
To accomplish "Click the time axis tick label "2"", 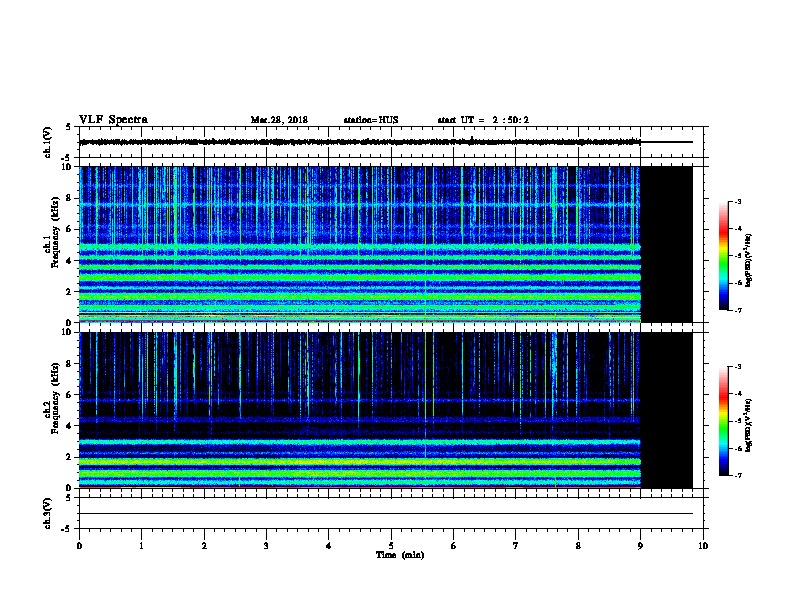I will click(204, 545).
